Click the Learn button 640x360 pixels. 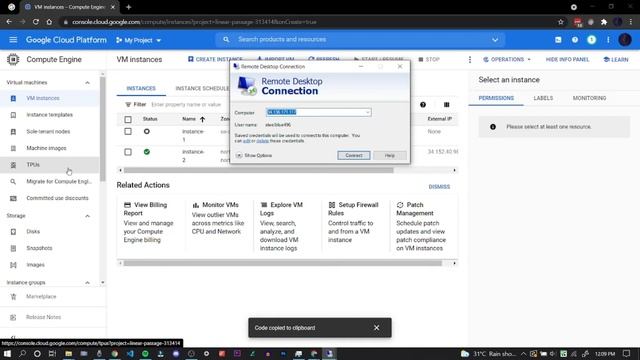tap(616, 60)
